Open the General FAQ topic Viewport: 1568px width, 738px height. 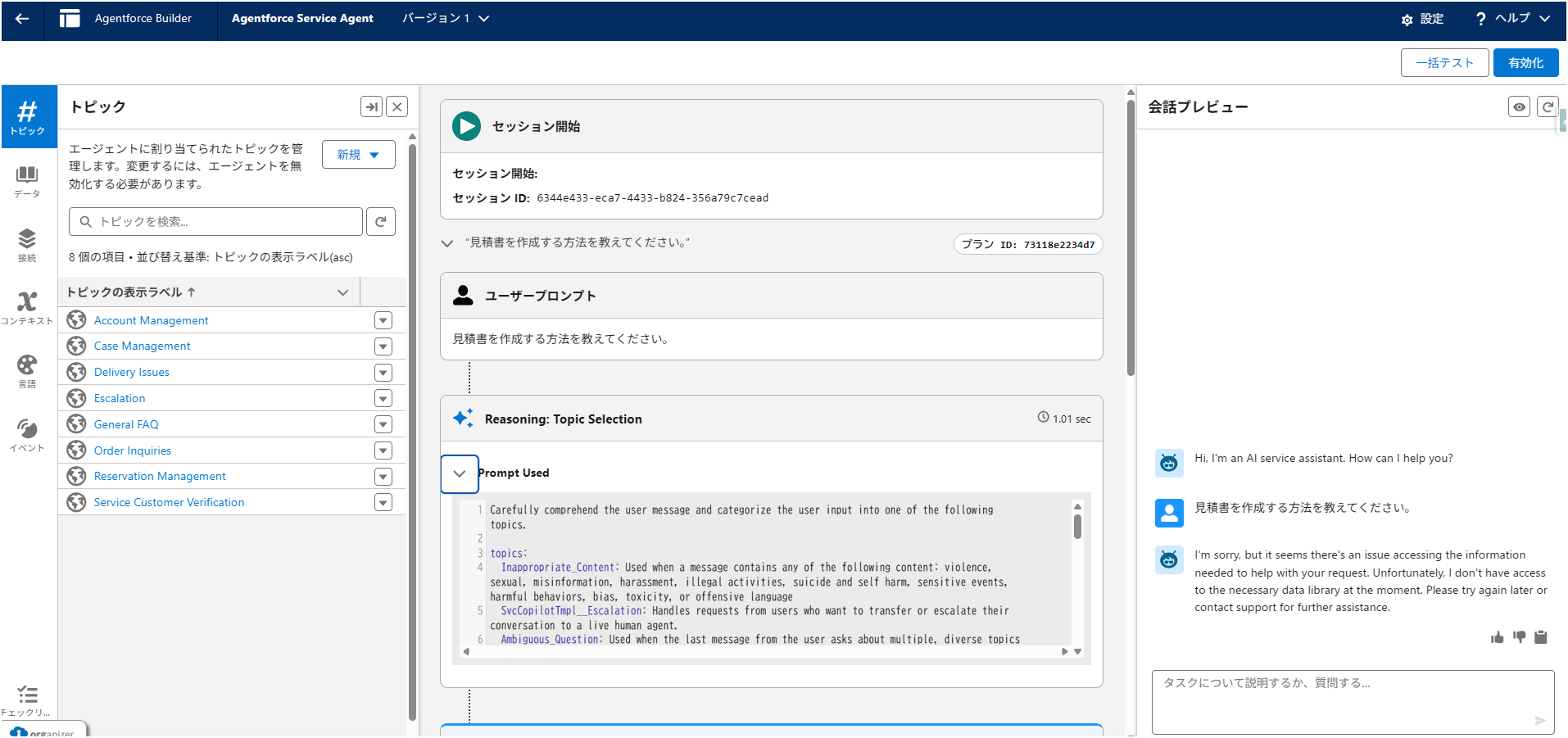point(126,424)
